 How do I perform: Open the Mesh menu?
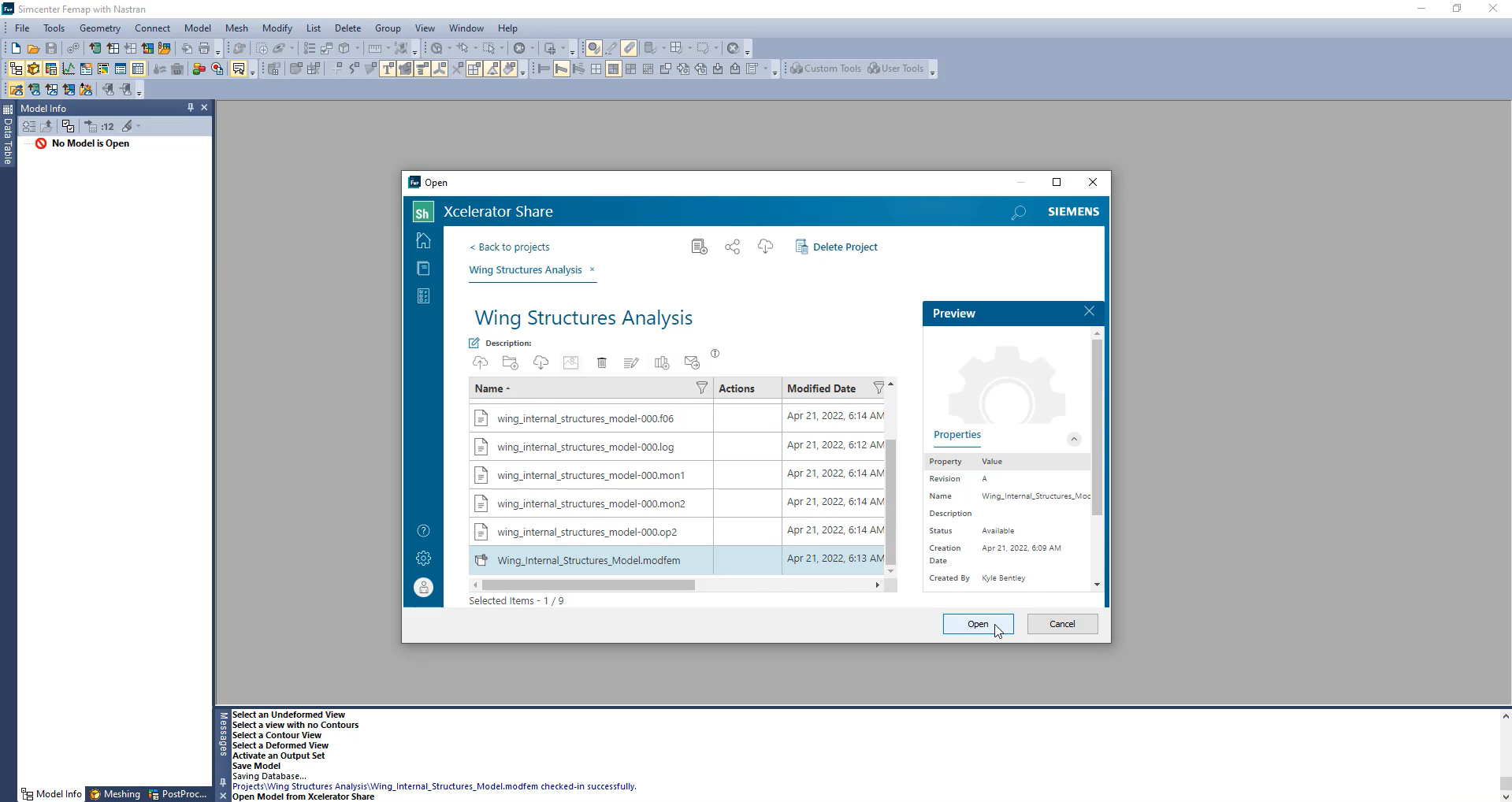point(236,28)
